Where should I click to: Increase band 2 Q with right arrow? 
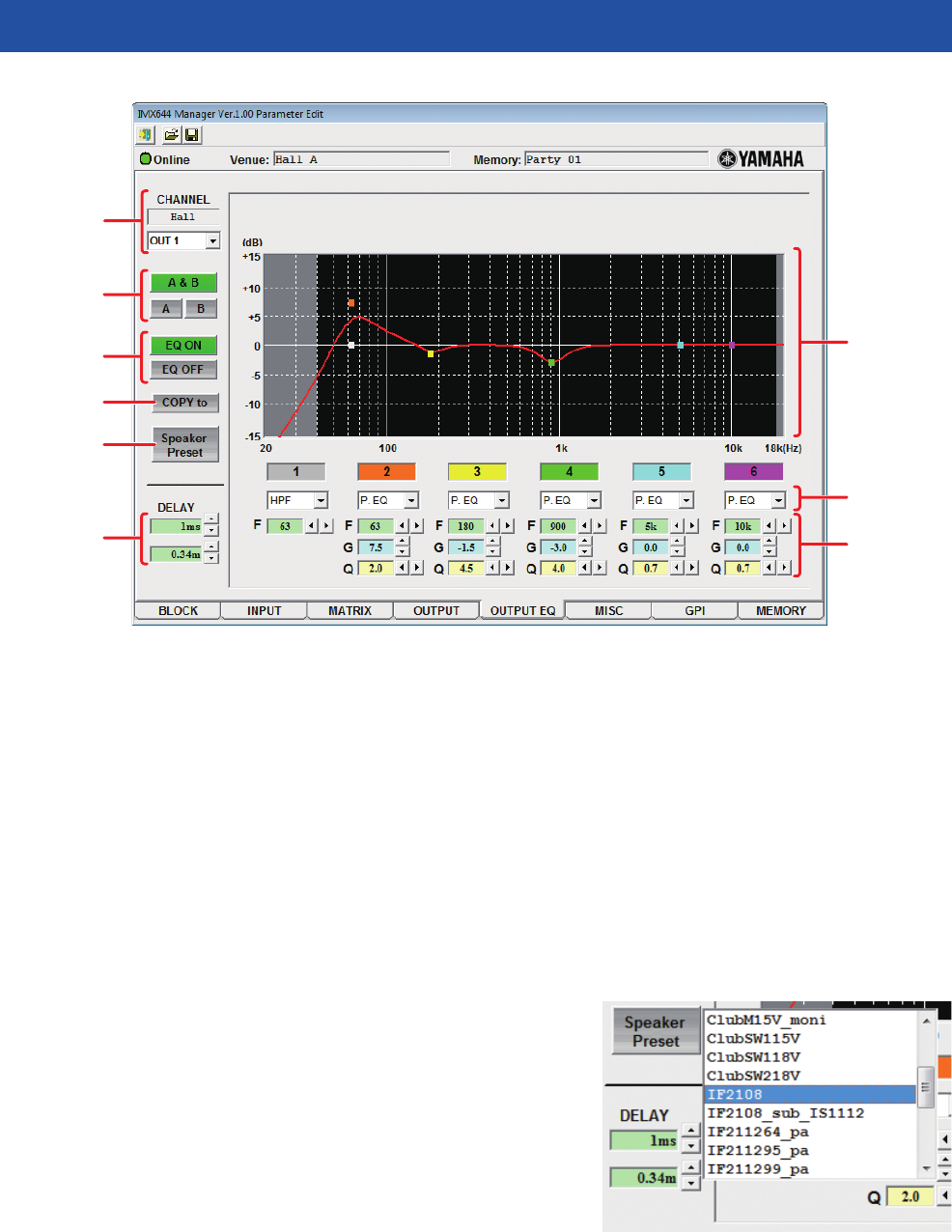click(x=417, y=569)
